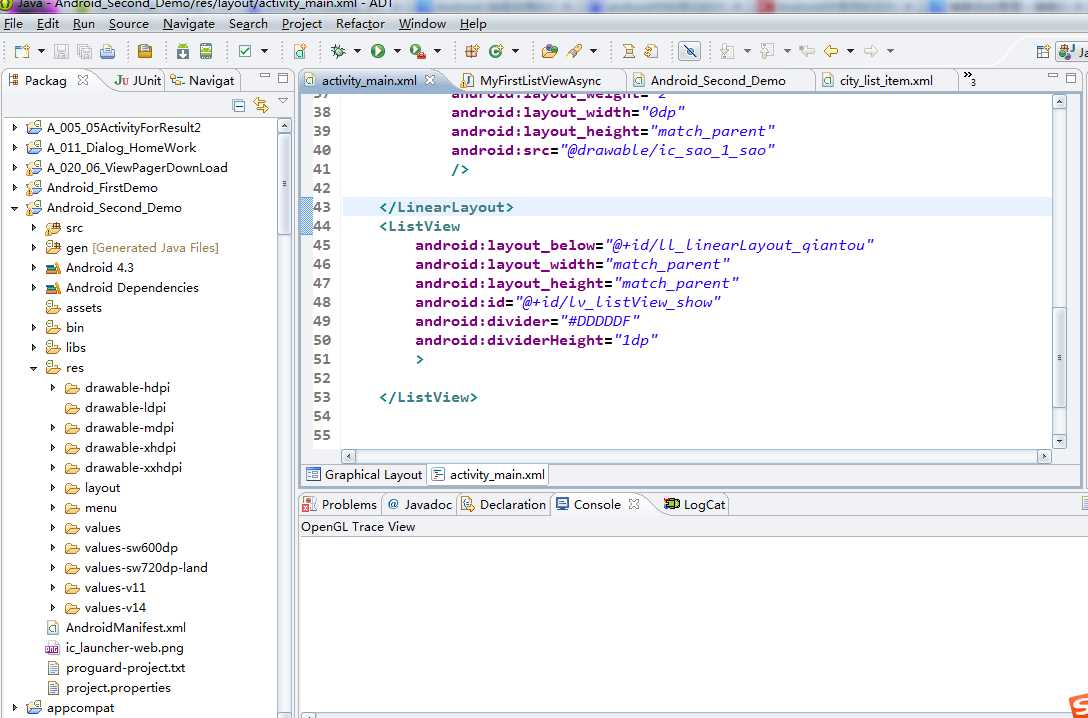
Task: Collapse the res folder
Action: coord(33,368)
